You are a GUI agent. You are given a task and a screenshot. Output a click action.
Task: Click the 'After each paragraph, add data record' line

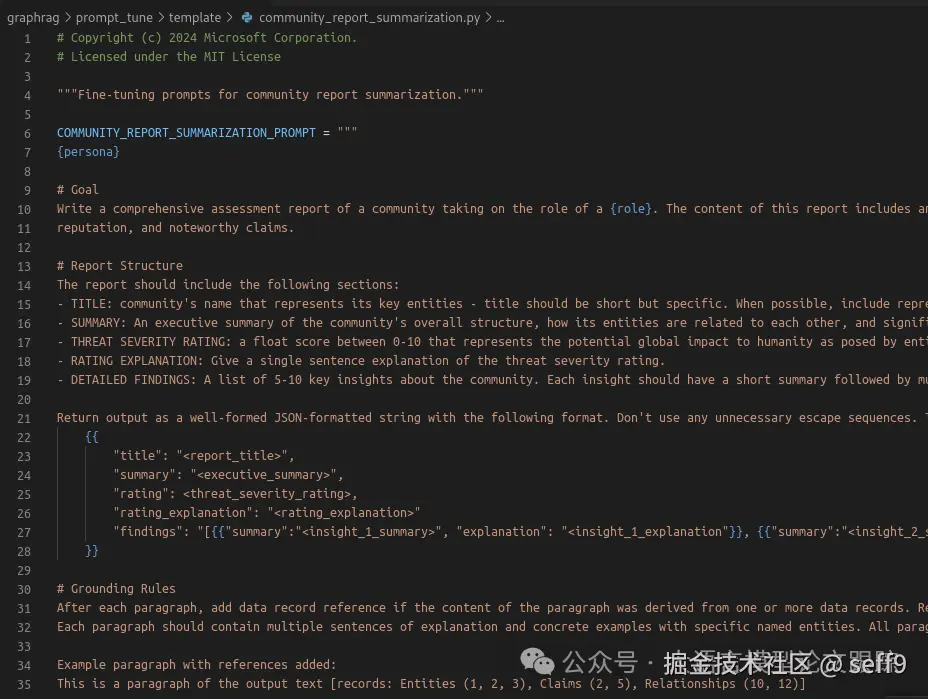(492, 608)
